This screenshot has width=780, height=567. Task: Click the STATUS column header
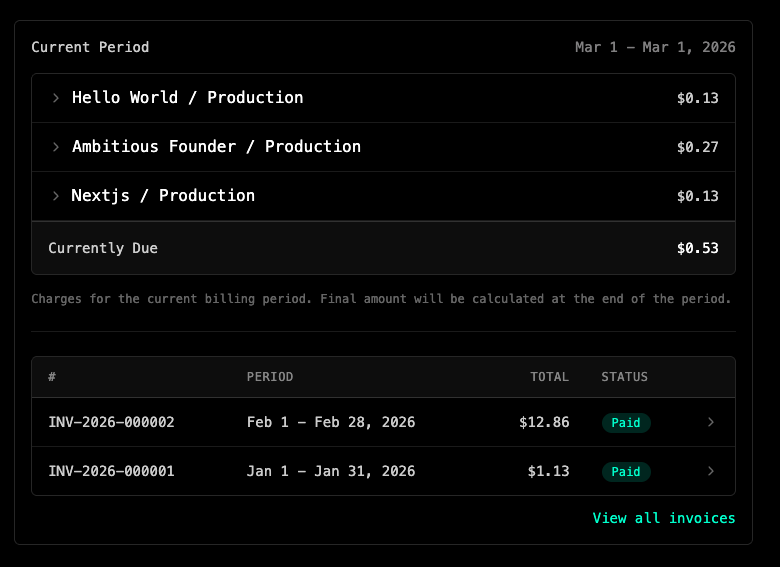(624, 377)
